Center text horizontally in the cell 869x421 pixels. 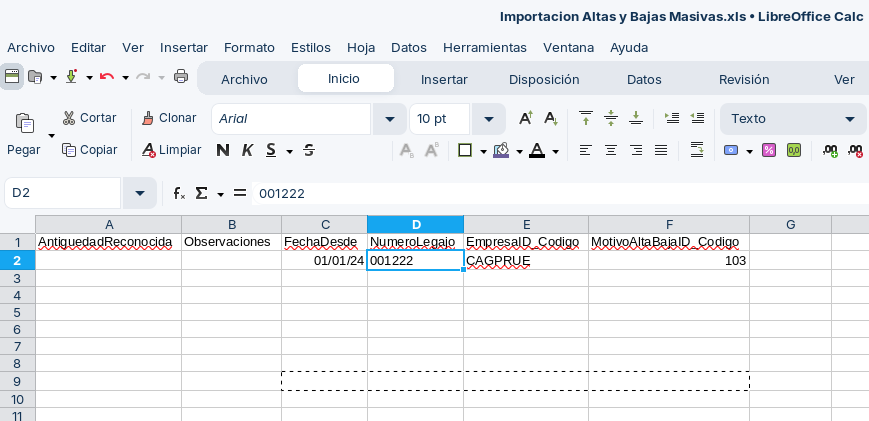tap(610, 151)
